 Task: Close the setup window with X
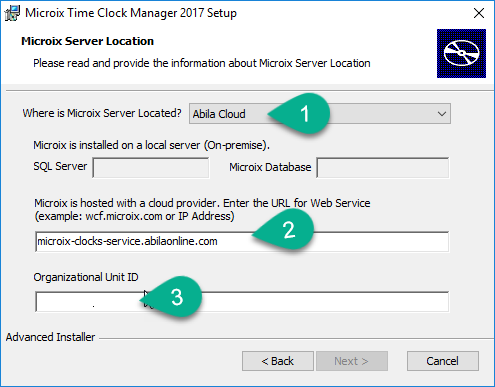coord(479,13)
